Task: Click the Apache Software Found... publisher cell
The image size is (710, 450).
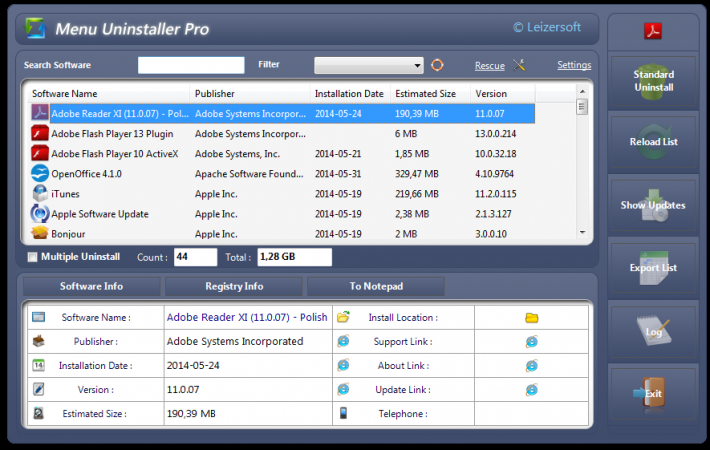Action: pos(249,174)
